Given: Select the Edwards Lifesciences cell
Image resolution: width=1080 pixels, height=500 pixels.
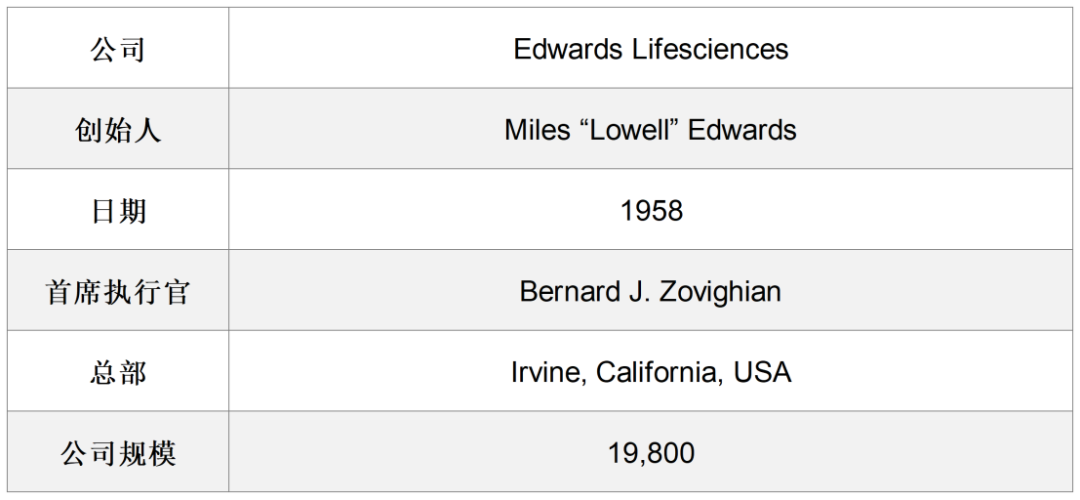Looking at the screenshot, I should 650,48.
